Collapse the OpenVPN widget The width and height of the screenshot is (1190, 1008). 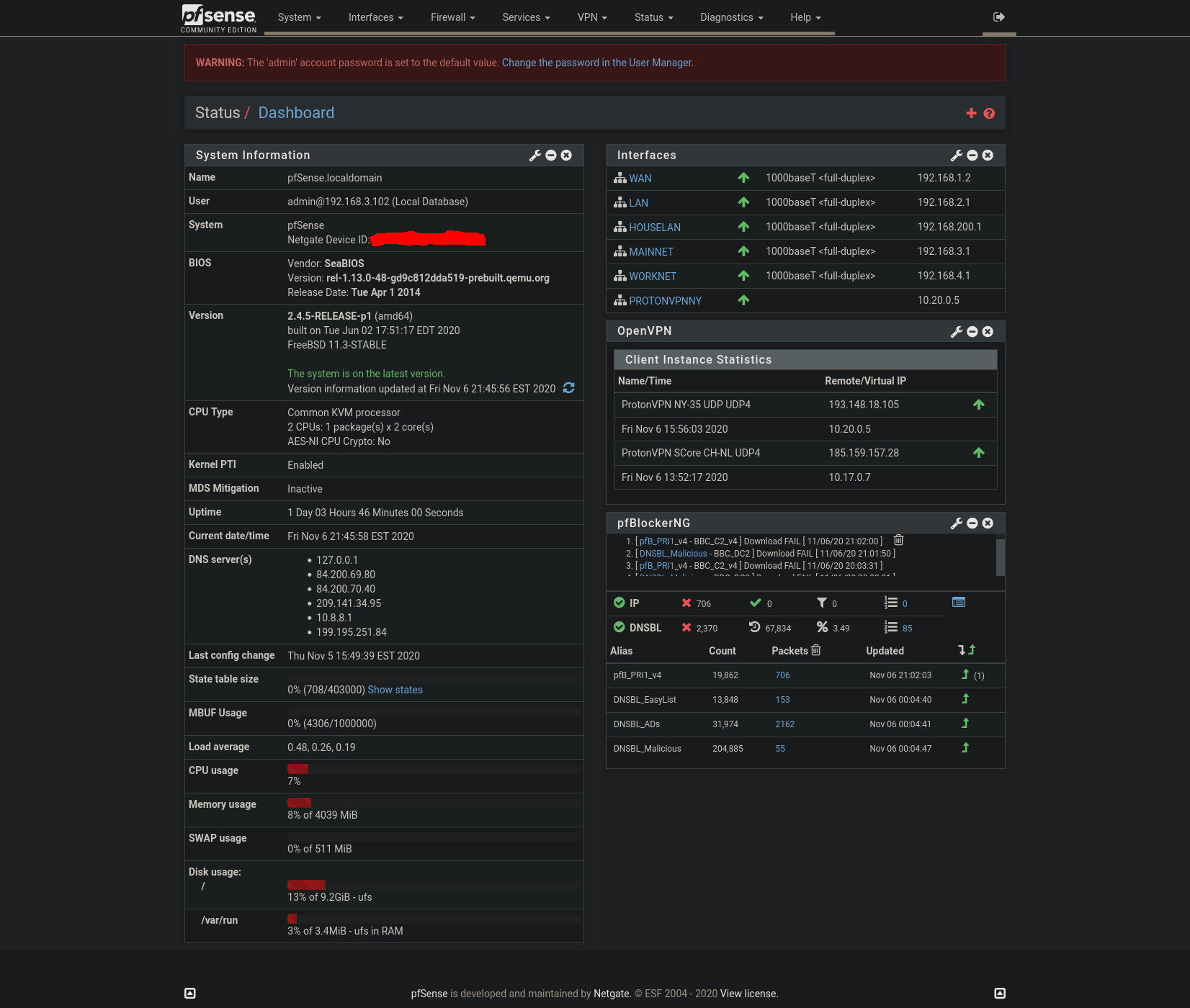click(x=972, y=332)
